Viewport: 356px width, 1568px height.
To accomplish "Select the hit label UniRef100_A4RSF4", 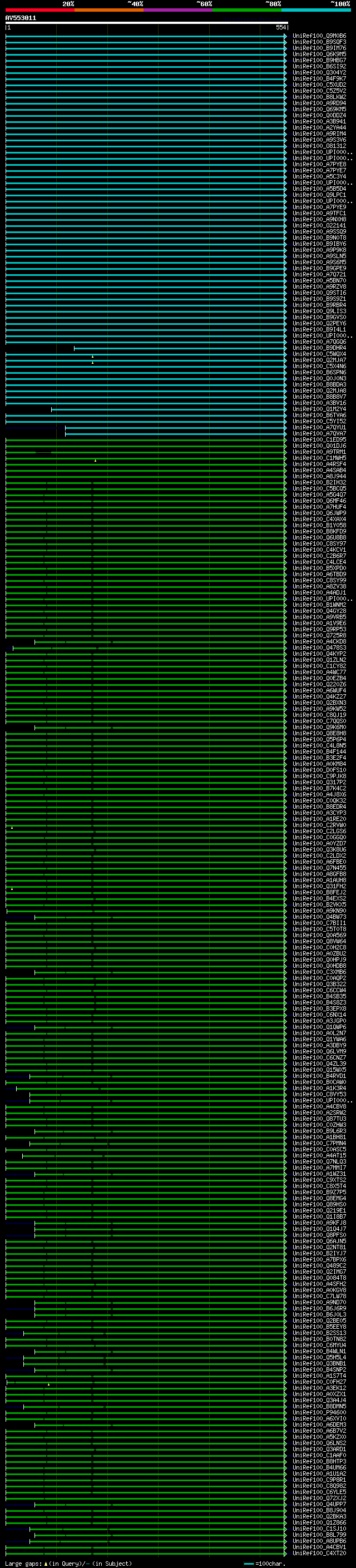I will click(x=319, y=464).
